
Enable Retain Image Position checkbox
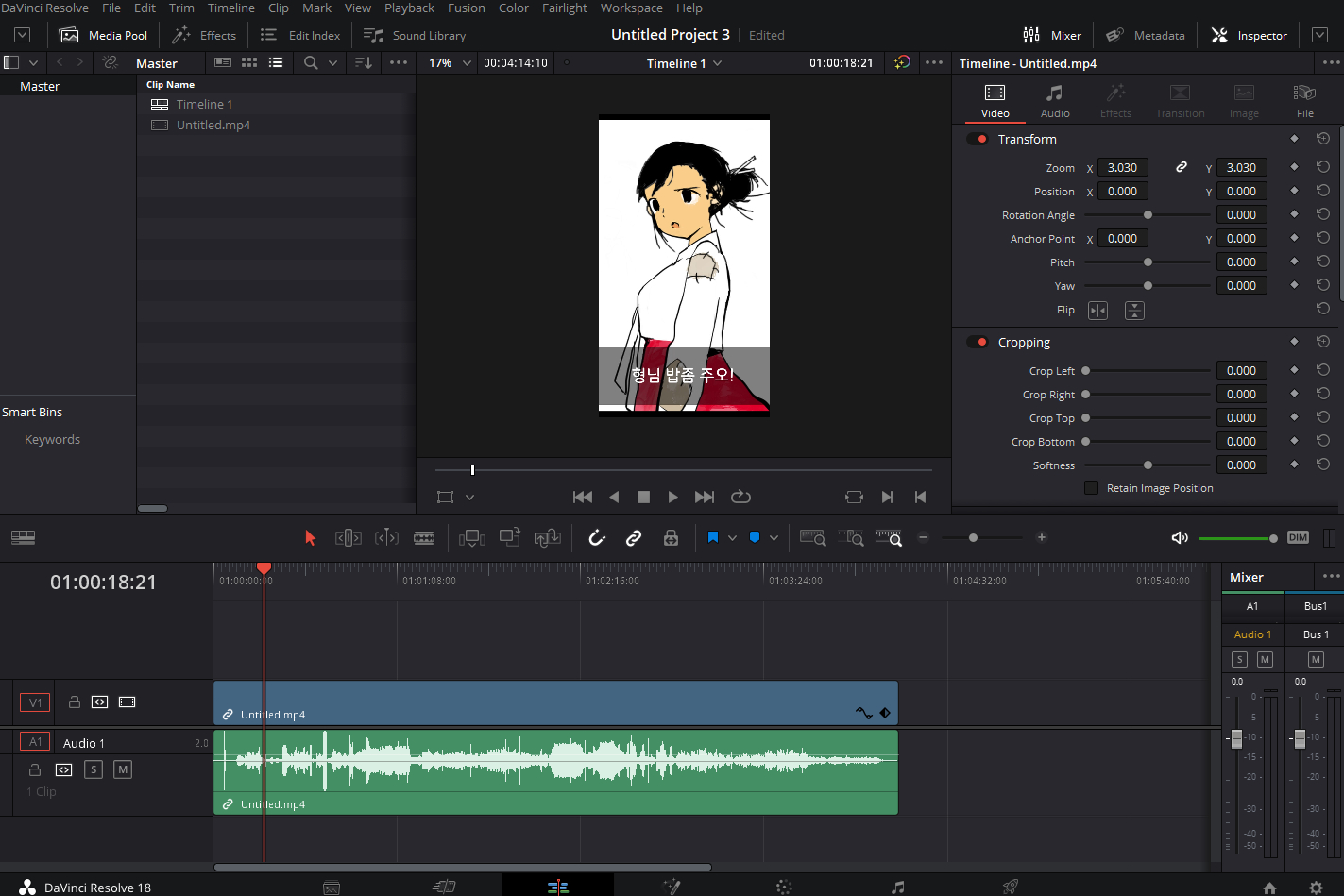pyautogui.click(x=1091, y=488)
